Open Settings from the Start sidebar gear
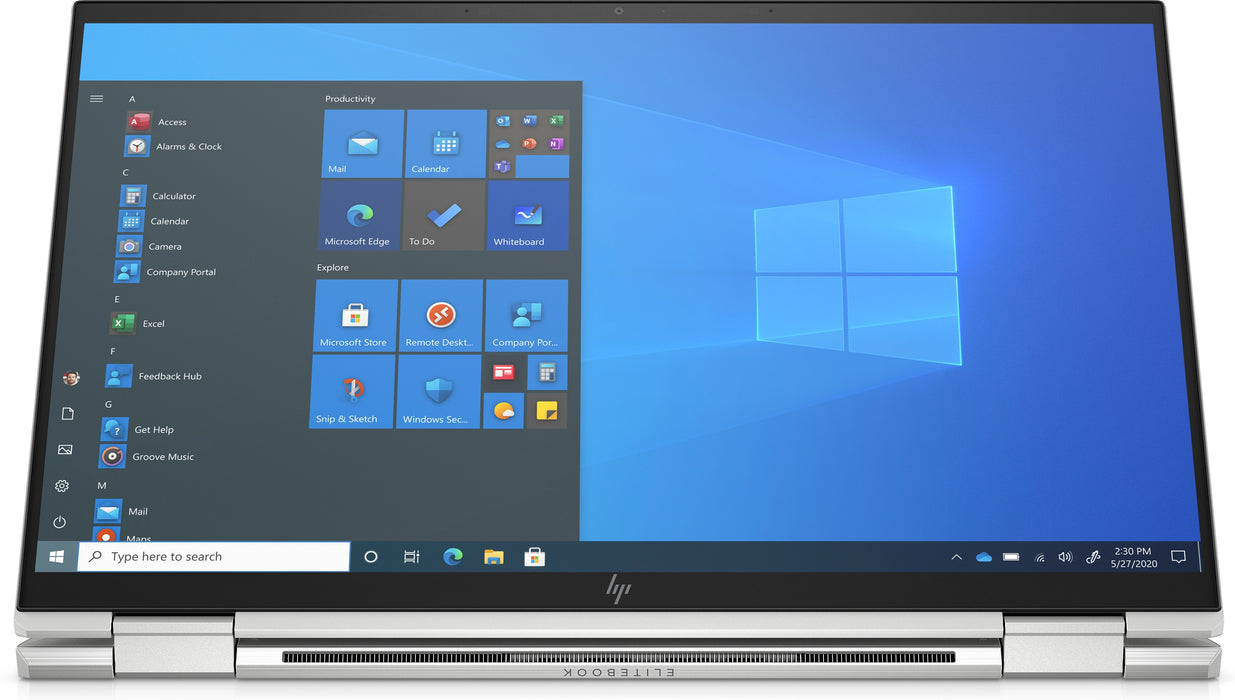 (x=61, y=485)
